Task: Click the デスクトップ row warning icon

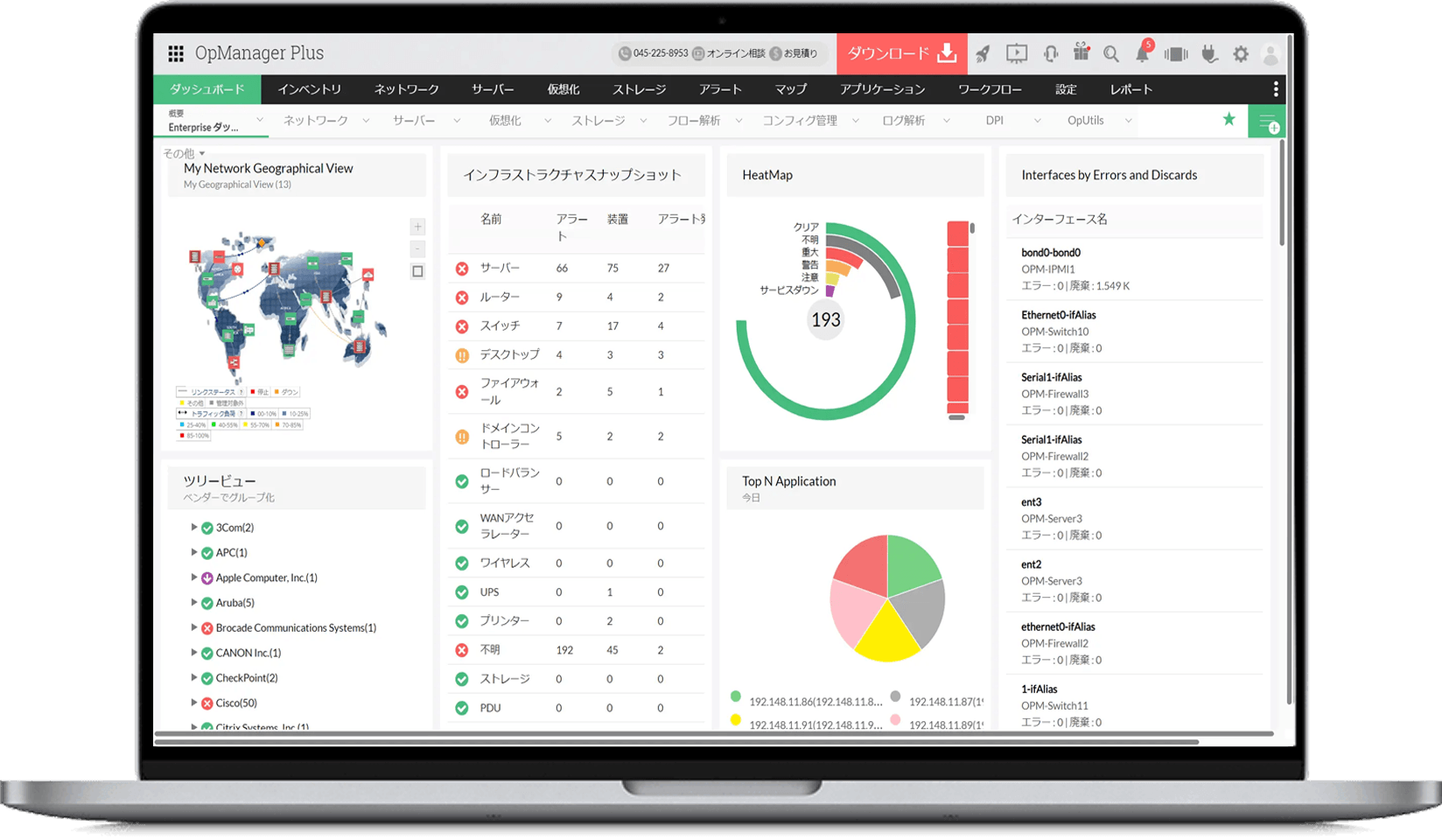Action: click(462, 355)
